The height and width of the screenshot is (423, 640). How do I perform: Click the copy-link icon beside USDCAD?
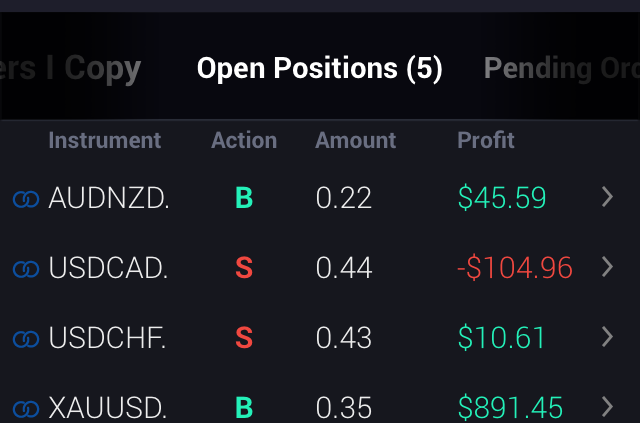click(x=26, y=268)
